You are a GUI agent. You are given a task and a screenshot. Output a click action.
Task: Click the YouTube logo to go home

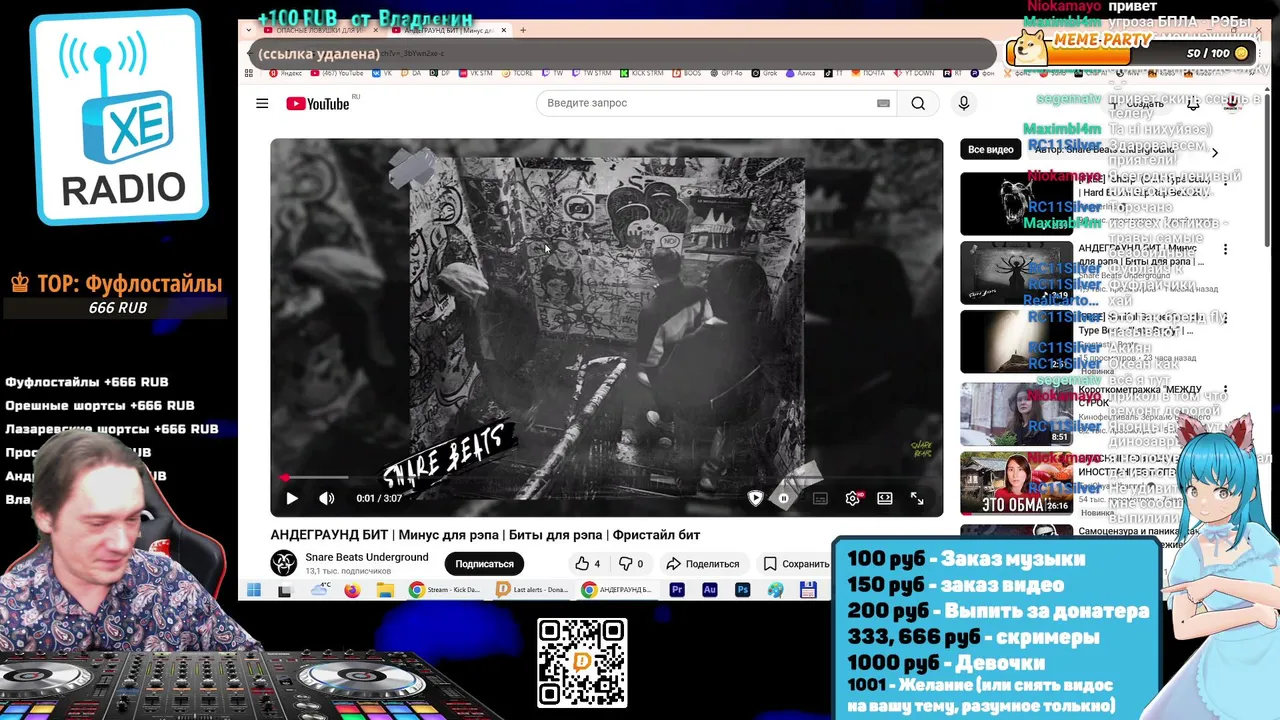click(x=319, y=104)
